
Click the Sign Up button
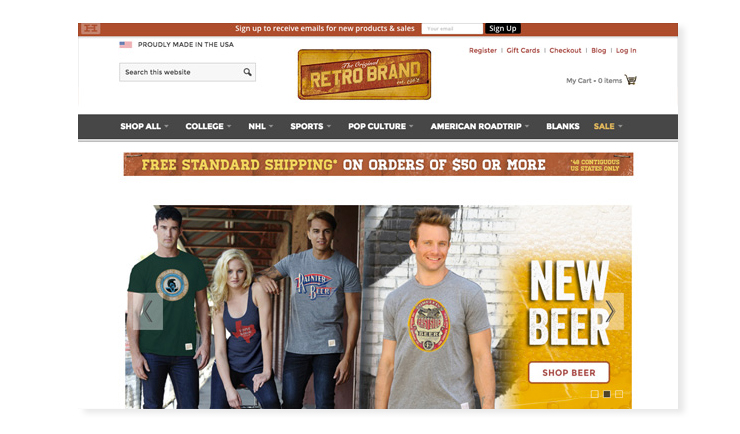(x=503, y=28)
